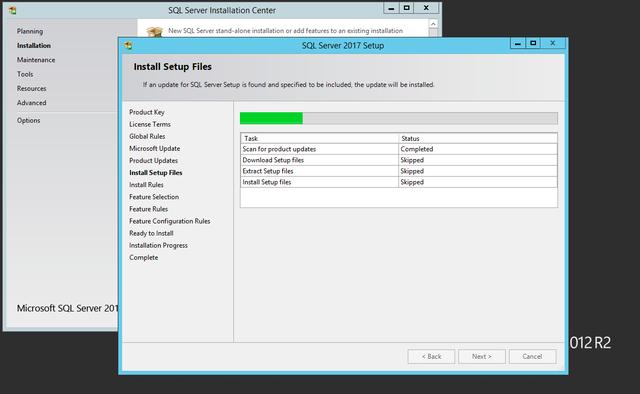Close the SQL Server Installation Center window
Viewport: 640px width, 394px height.
click(426, 8)
